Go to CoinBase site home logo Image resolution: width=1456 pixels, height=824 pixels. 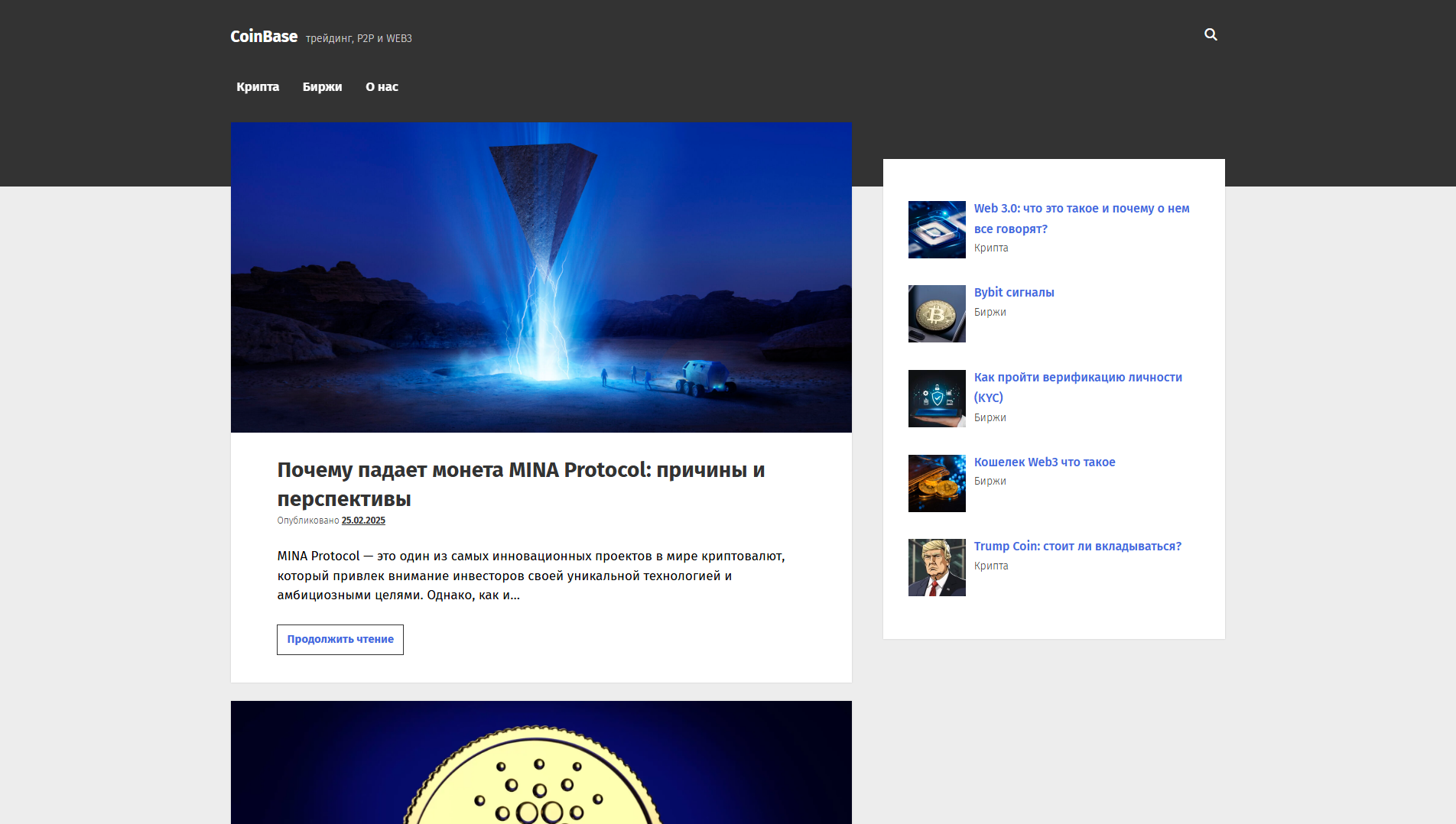tap(264, 37)
